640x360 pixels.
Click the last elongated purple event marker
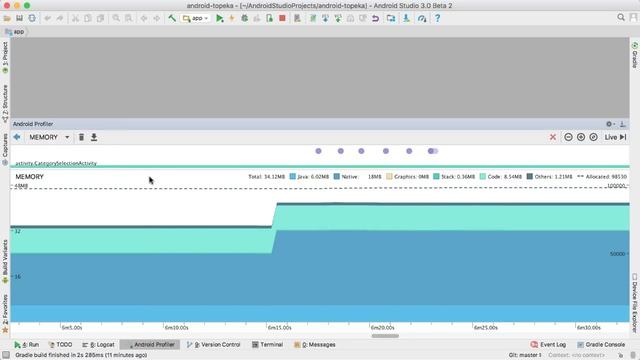tap(433, 151)
